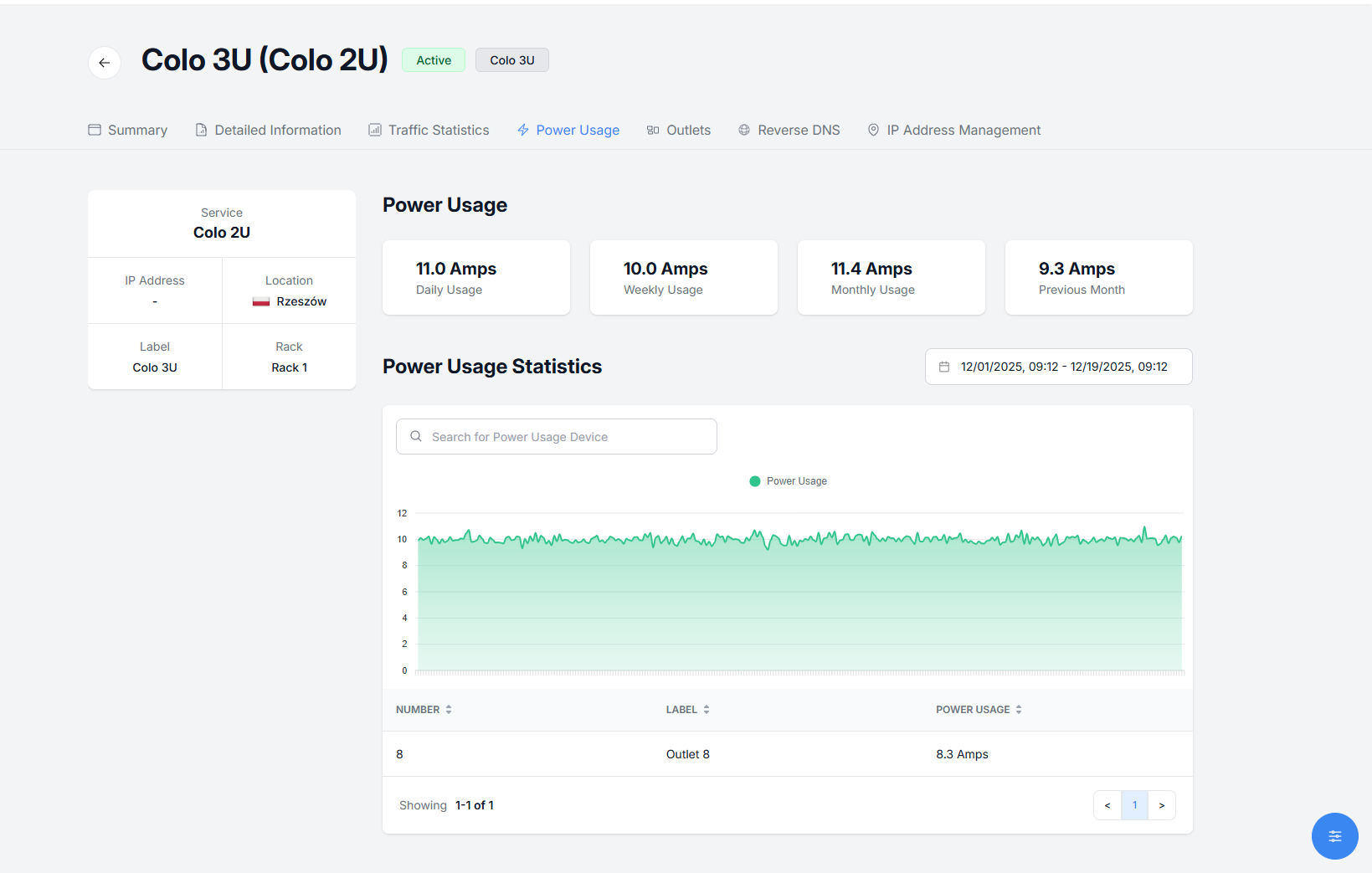Click the Traffic Statistics chart icon
The image size is (1372, 873).
pyautogui.click(x=375, y=130)
